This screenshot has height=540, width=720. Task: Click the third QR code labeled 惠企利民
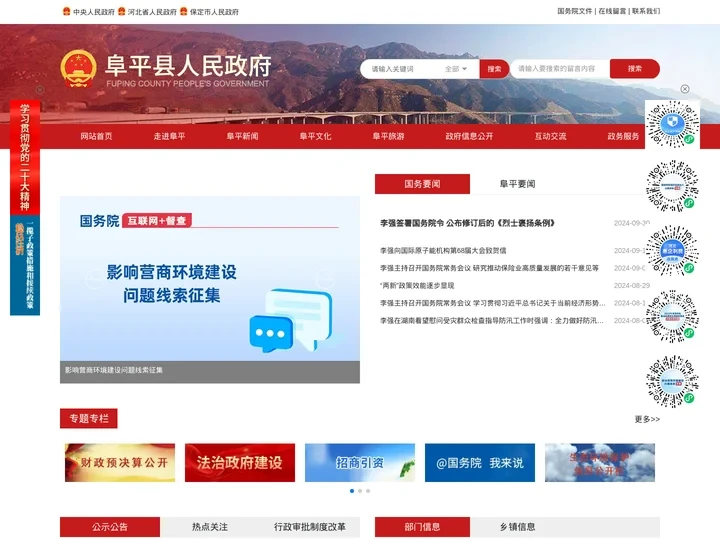click(672, 251)
